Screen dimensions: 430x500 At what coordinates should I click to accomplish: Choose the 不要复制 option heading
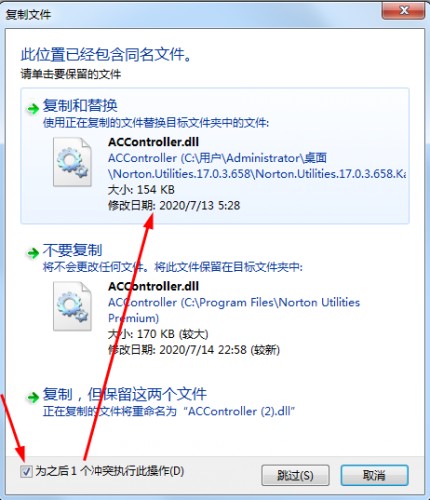click(72, 250)
